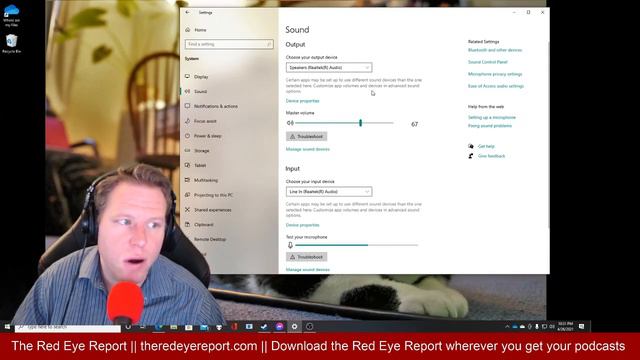The image size is (640, 360).
Task: Open Ease of Access audio settings
Action: point(496,86)
